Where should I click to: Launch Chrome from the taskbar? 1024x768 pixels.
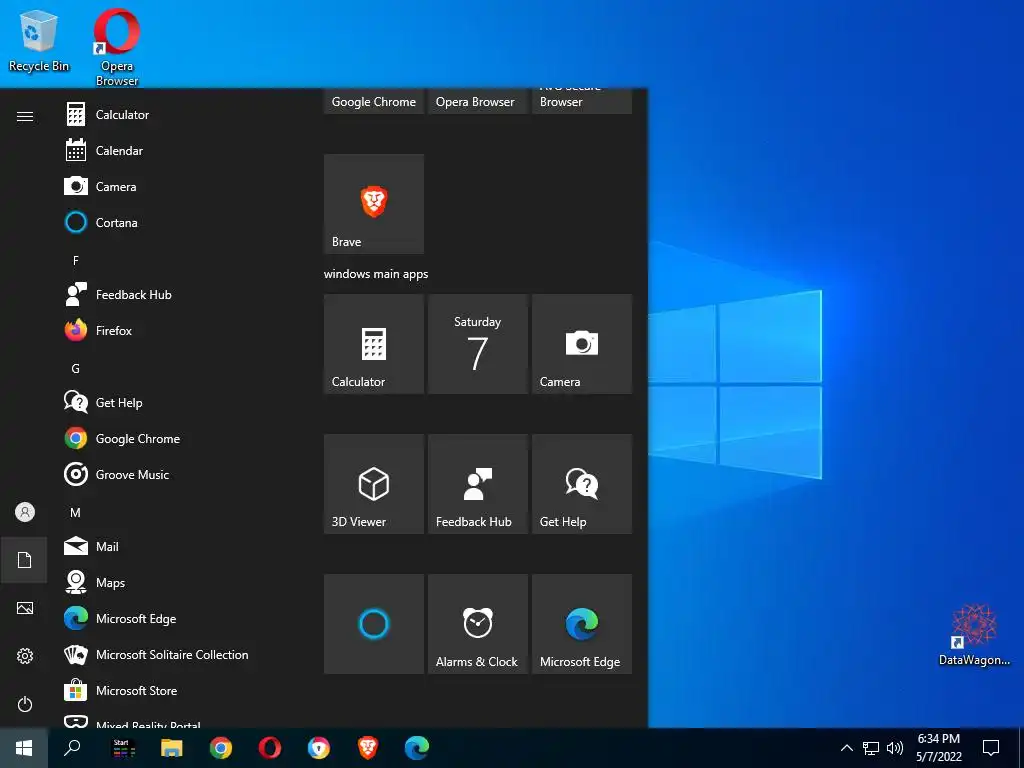(x=221, y=748)
